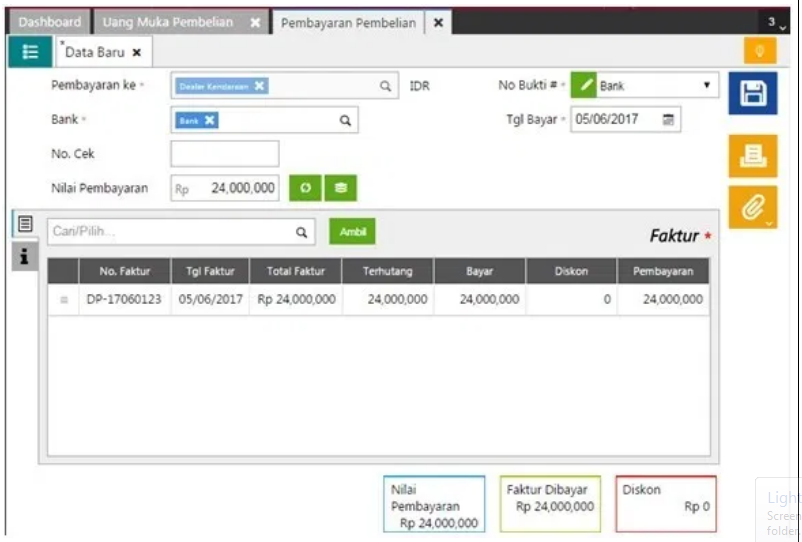Screen dimensions: 802x542
Task: Click the search icon in Pembayaran ke field
Action: coord(385,87)
